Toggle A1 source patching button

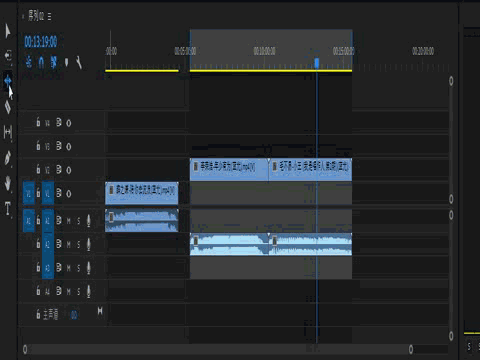tap(28, 220)
